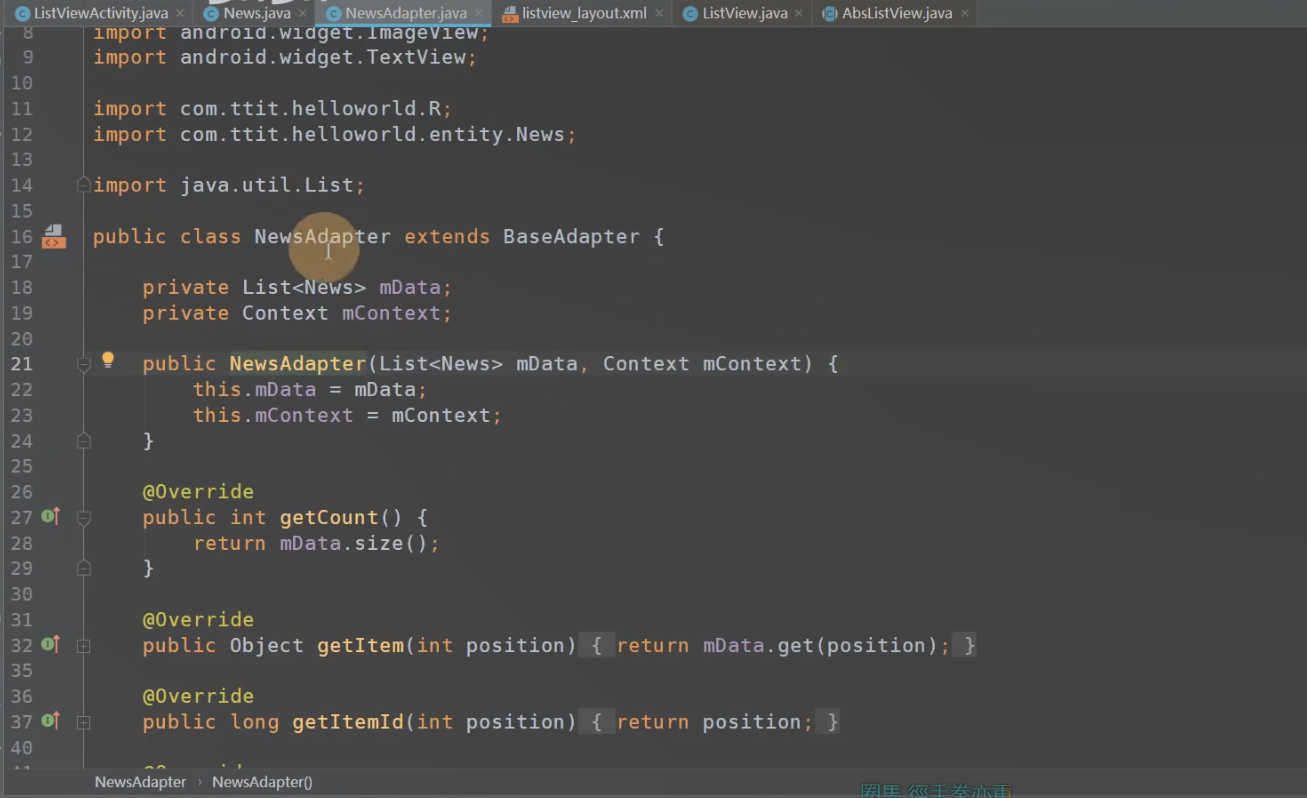
Task: Click the NewsAdapter() constructor breadcrumb
Action: tap(262, 782)
